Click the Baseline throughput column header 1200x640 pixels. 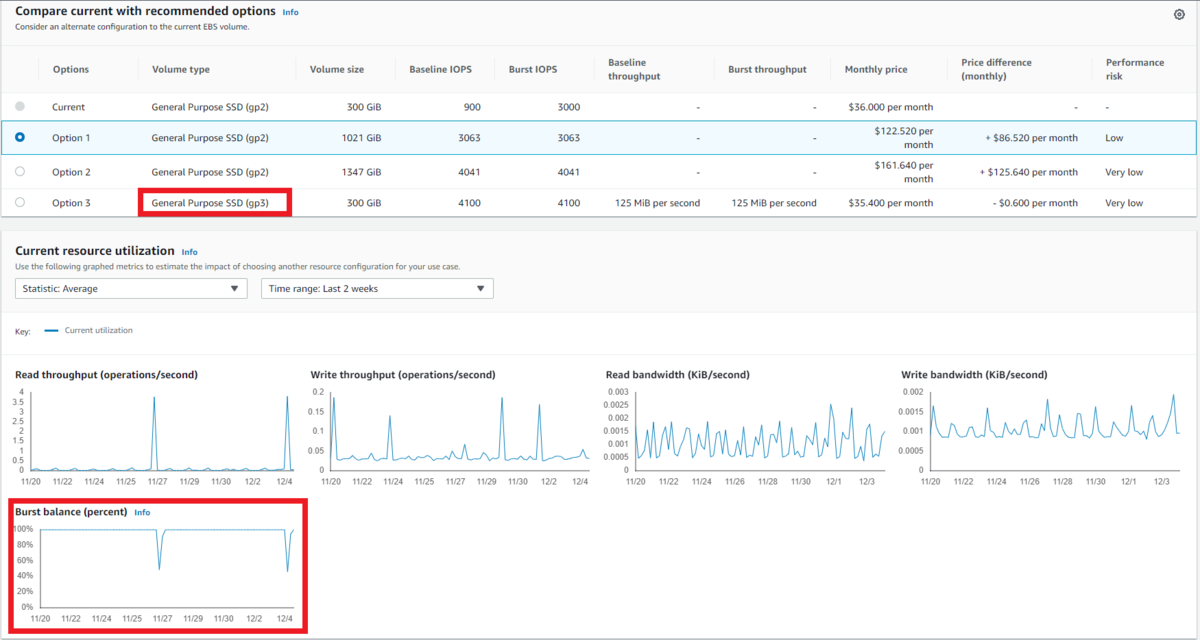(634, 69)
